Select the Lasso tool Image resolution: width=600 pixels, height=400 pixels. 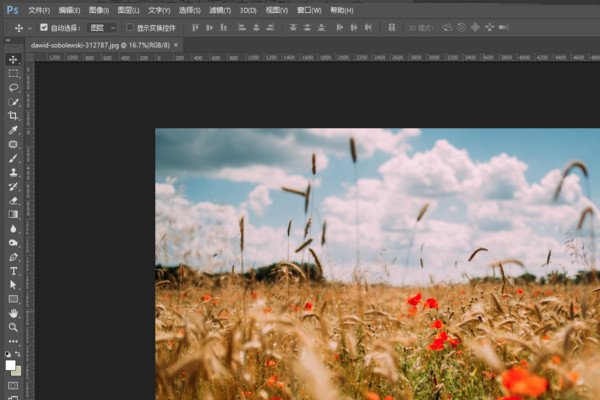pos(14,87)
